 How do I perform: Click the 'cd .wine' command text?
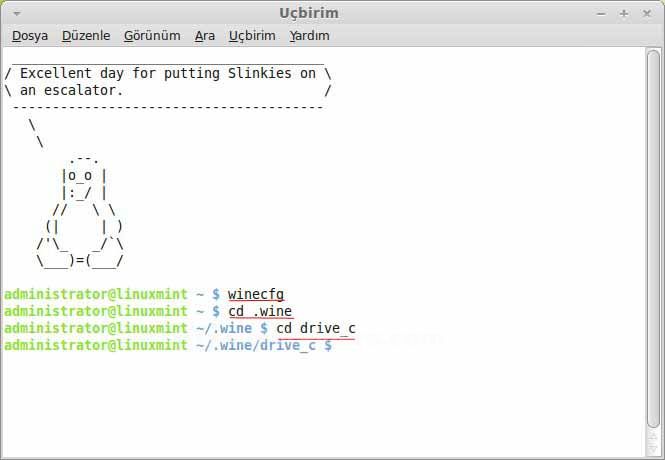[x=260, y=311]
